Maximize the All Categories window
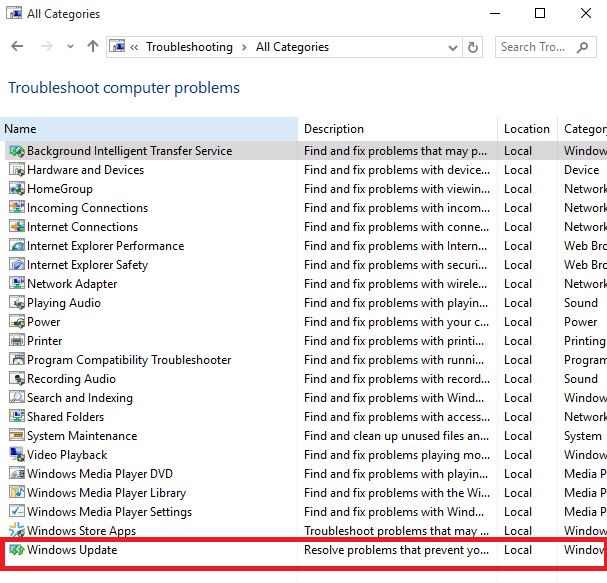 coord(540,14)
